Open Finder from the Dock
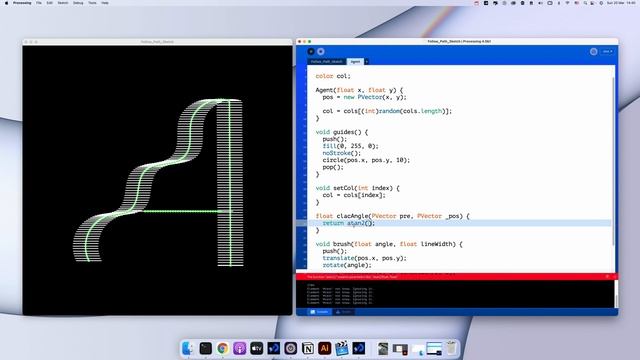 tap(188, 348)
